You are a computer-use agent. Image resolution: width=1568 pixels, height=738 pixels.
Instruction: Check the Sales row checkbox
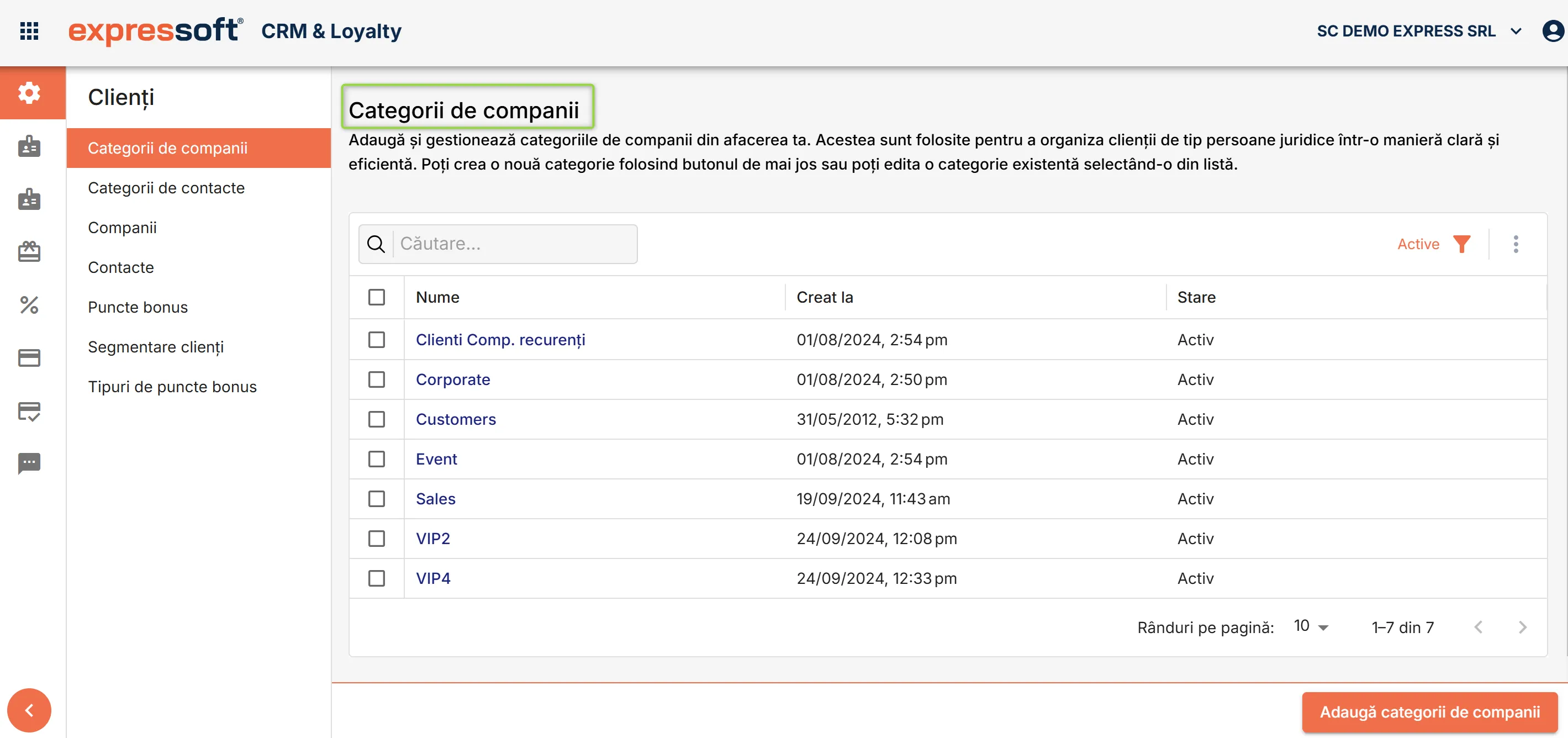tap(377, 499)
